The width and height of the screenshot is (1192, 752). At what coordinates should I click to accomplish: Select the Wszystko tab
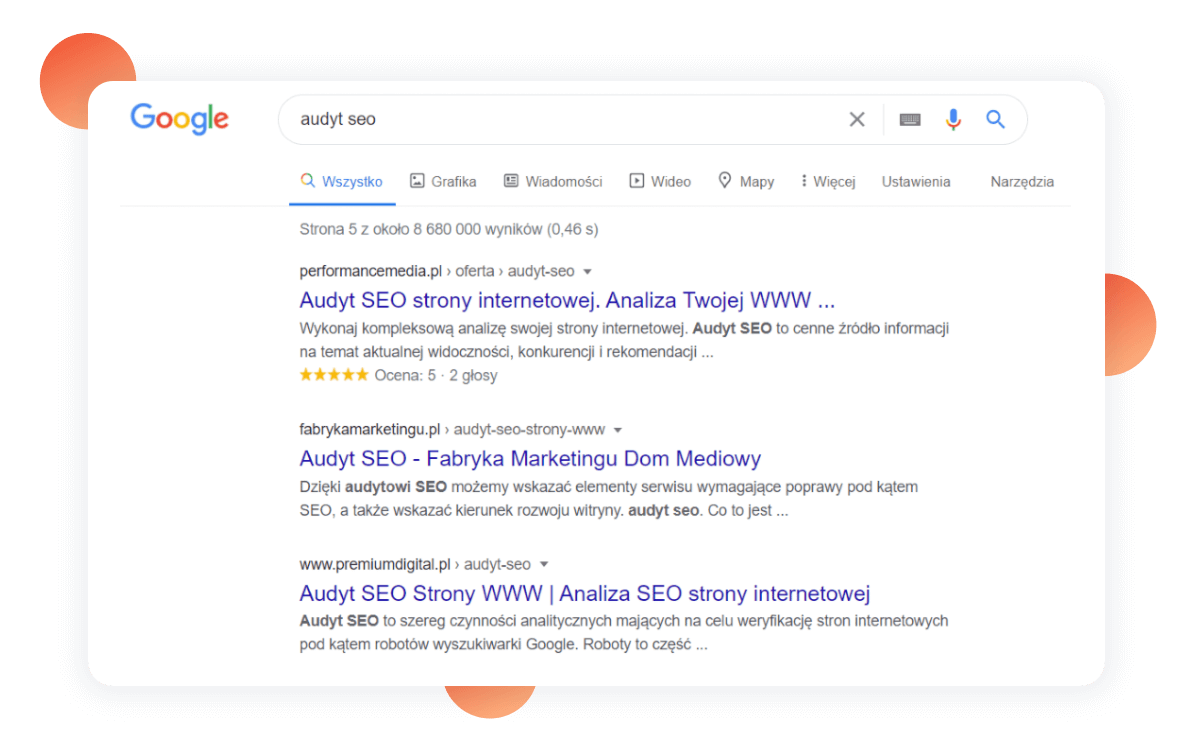click(x=341, y=182)
